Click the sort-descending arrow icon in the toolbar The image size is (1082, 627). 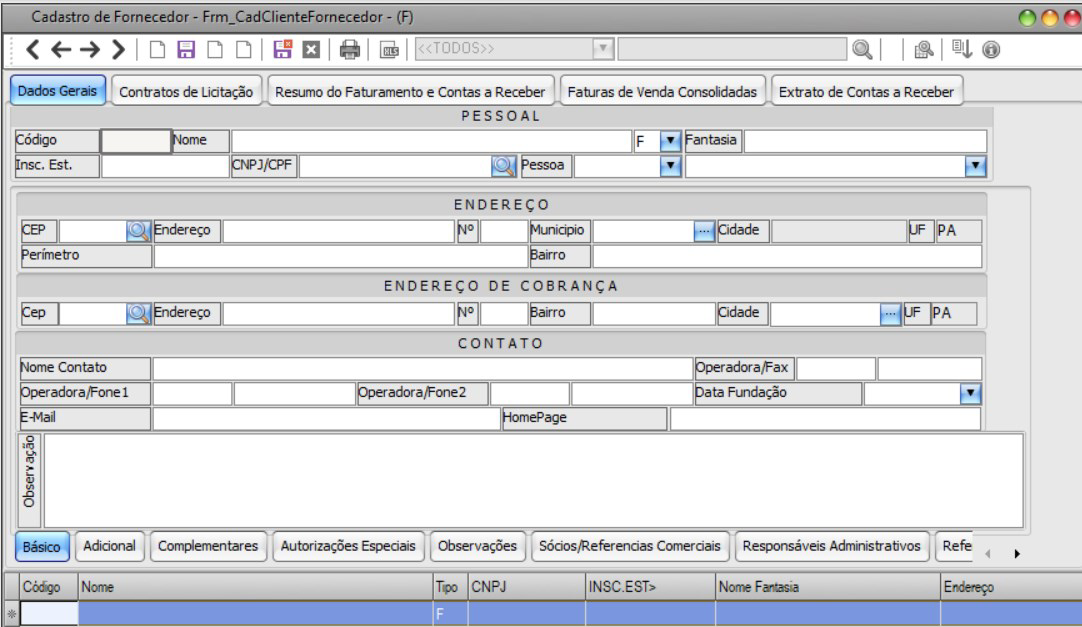pyautogui.click(x=961, y=49)
